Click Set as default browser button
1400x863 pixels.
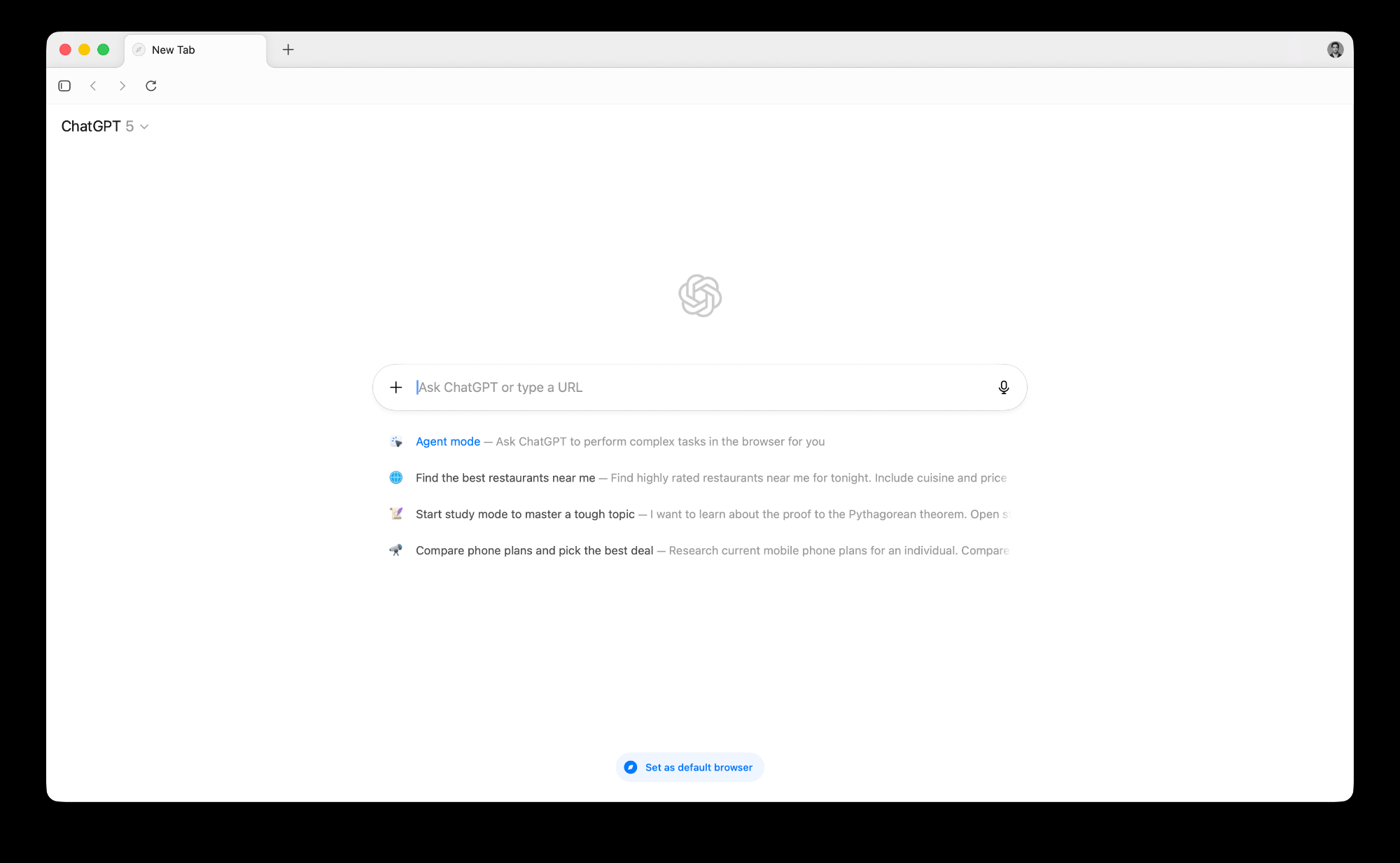click(689, 768)
